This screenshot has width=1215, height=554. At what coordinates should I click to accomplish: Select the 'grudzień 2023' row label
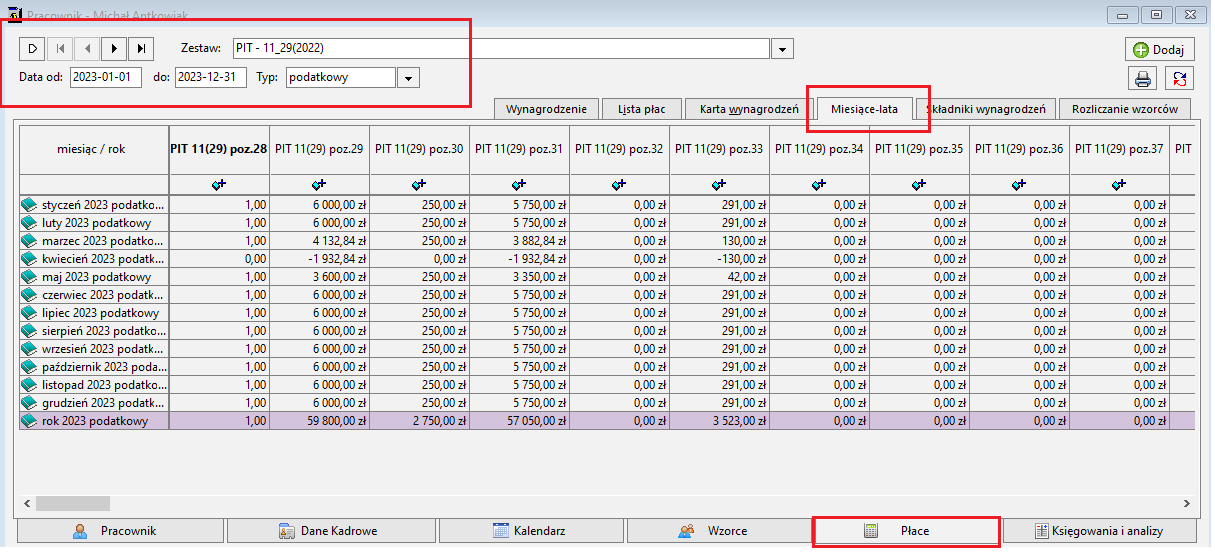pos(103,403)
